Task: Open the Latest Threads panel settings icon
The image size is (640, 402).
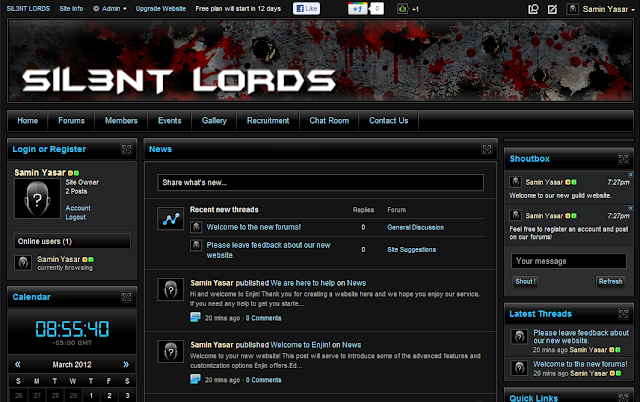Action: [623, 314]
